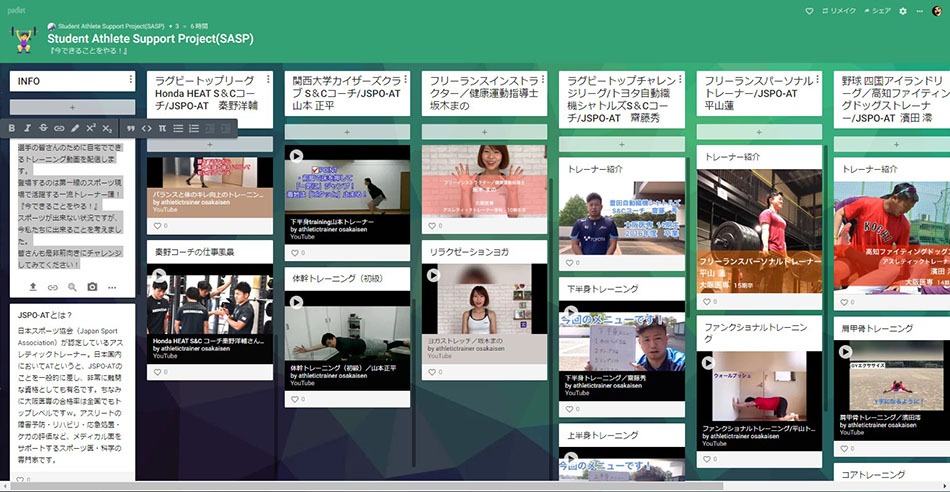The width and height of the screenshot is (950, 492).
Task: Open options menu for 坂木まの column
Action: pos(542,80)
